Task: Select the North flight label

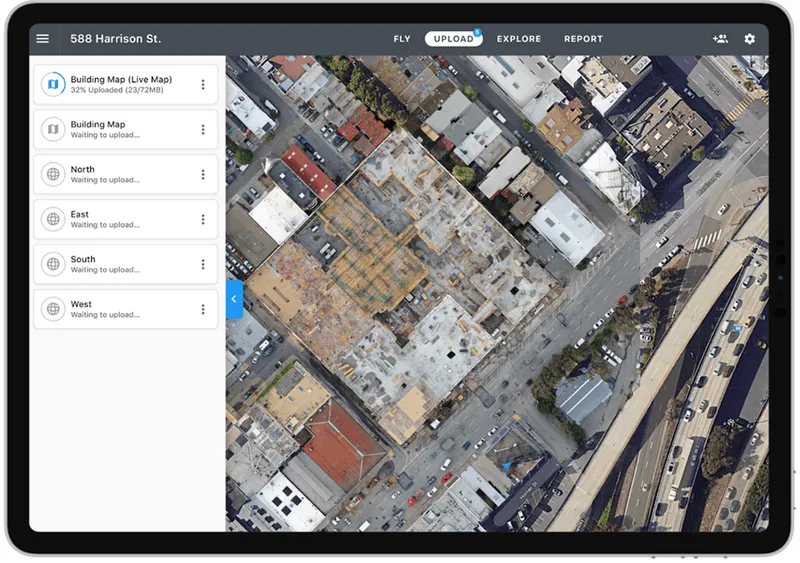Action: point(82,169)
